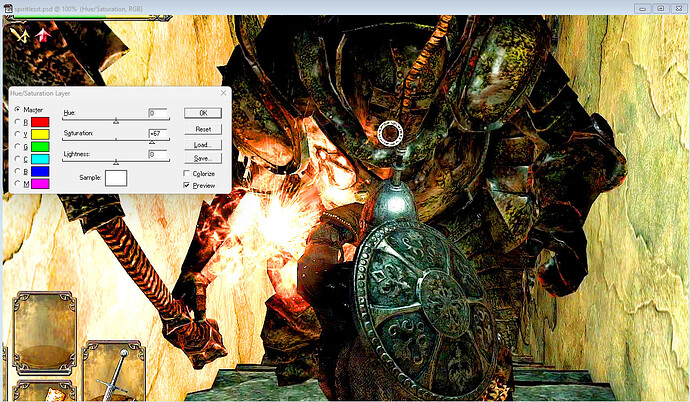Uncheck the Preview checkbox

[x=187, y=185]
